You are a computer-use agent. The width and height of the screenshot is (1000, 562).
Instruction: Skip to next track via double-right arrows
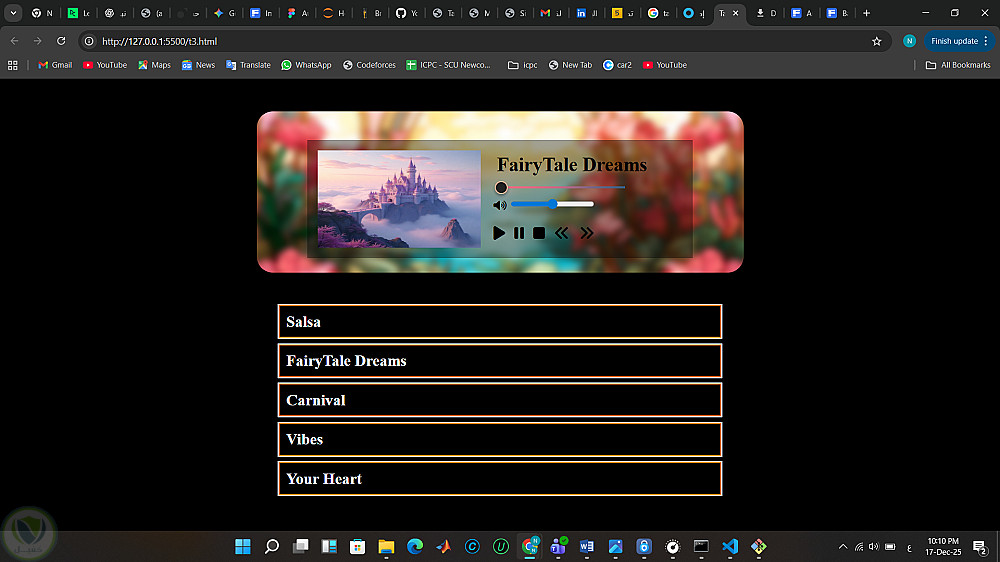click(587, 233)
